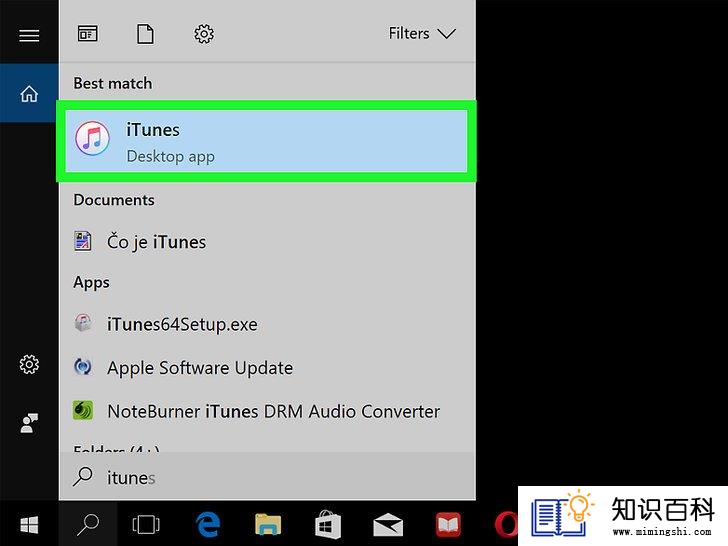Open iTunes Desktop app best match
Viewport: 728px width, 546px height.
(266, 141)
